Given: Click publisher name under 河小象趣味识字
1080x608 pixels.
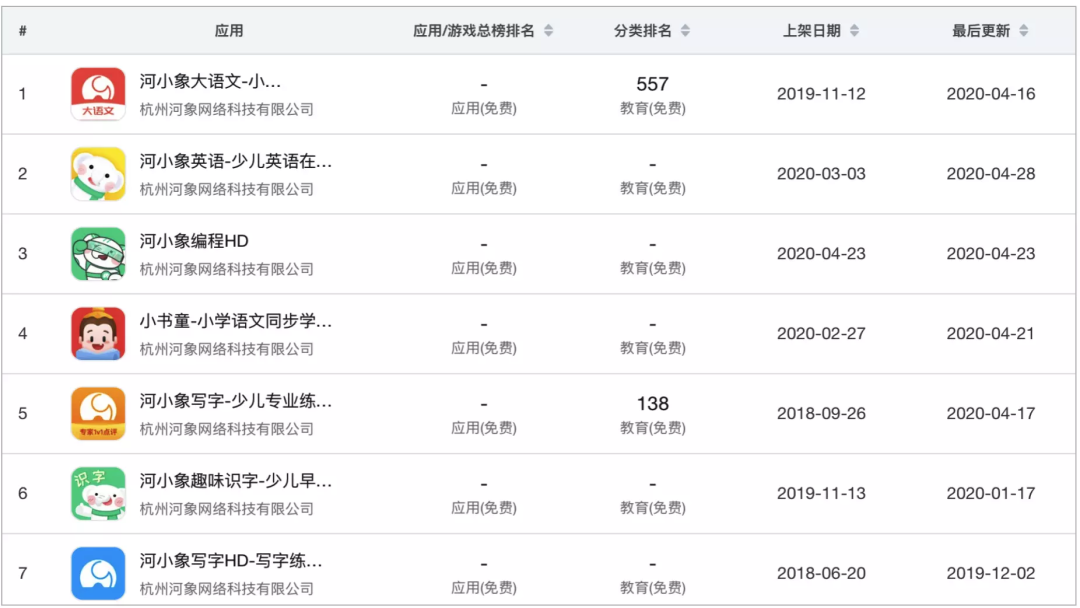Looking at the screenshot, I should 227,508.
